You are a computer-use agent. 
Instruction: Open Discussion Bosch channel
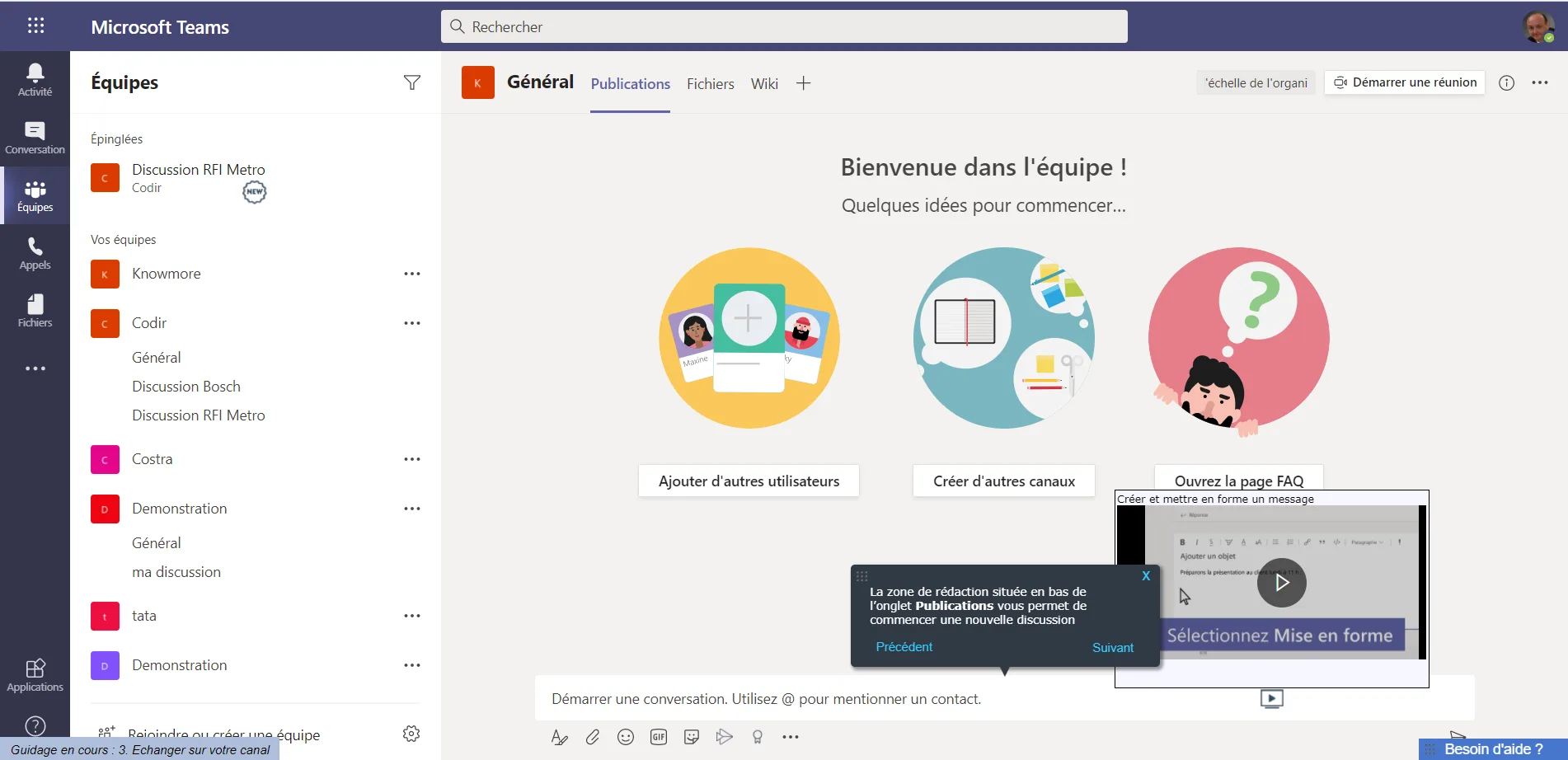186,387
